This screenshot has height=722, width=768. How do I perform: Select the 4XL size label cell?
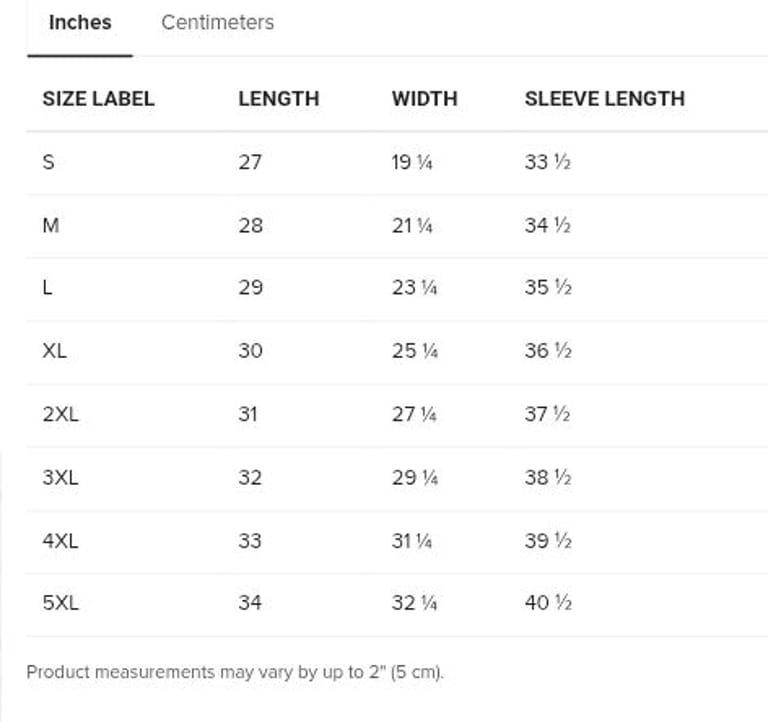60,541
